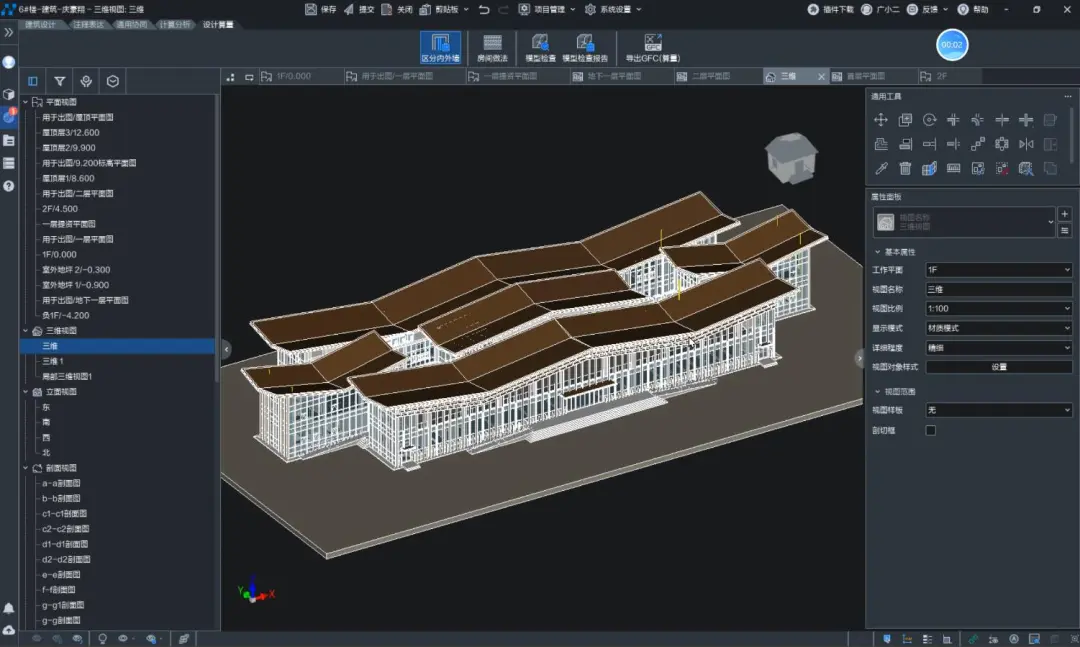The height and width of the screenshot is (647, 1080).
Task: Select 2F/4.500 in the view tree
Action: tap(60, 209)
